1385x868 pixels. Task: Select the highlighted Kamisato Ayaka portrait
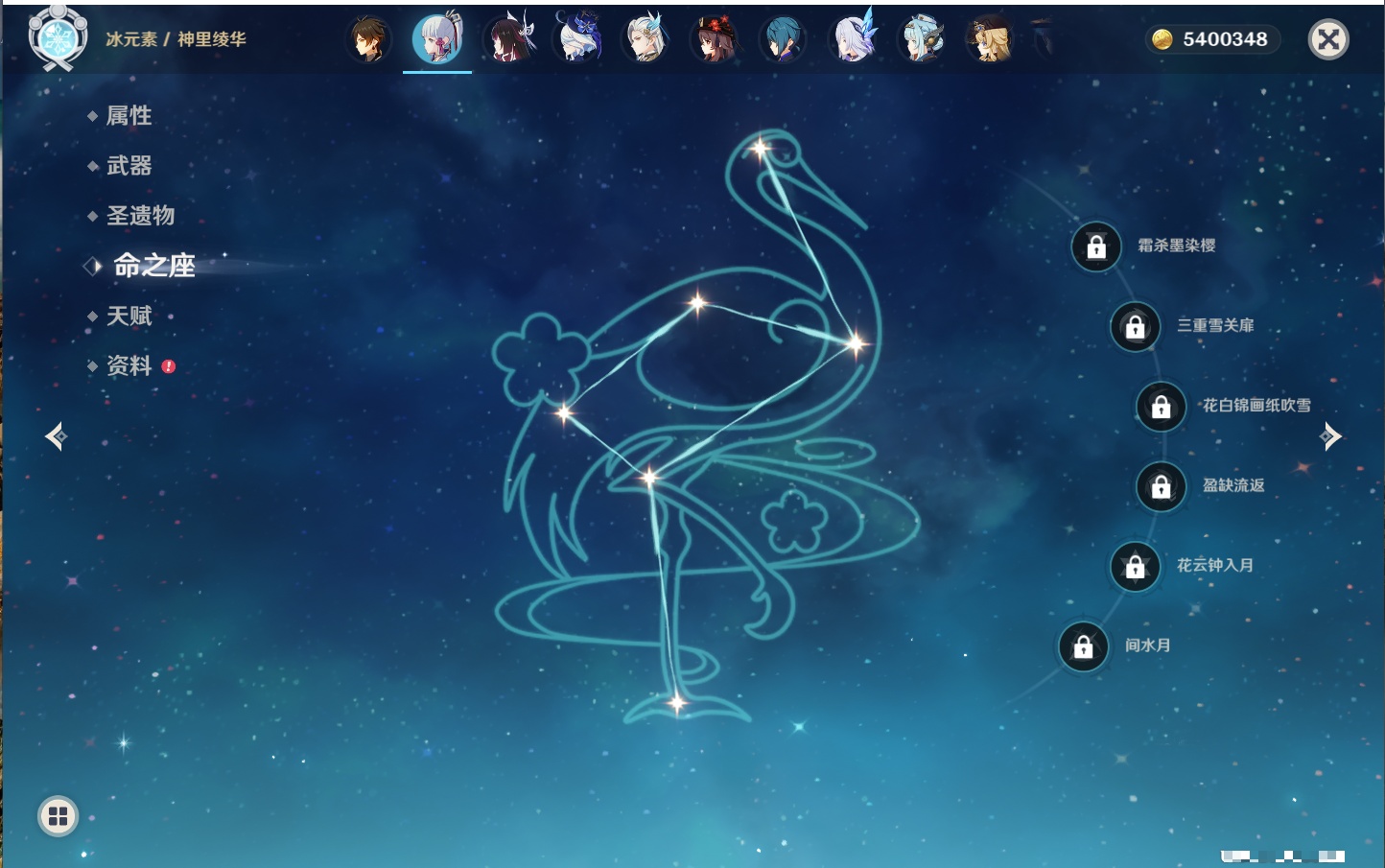click(437, 38)
